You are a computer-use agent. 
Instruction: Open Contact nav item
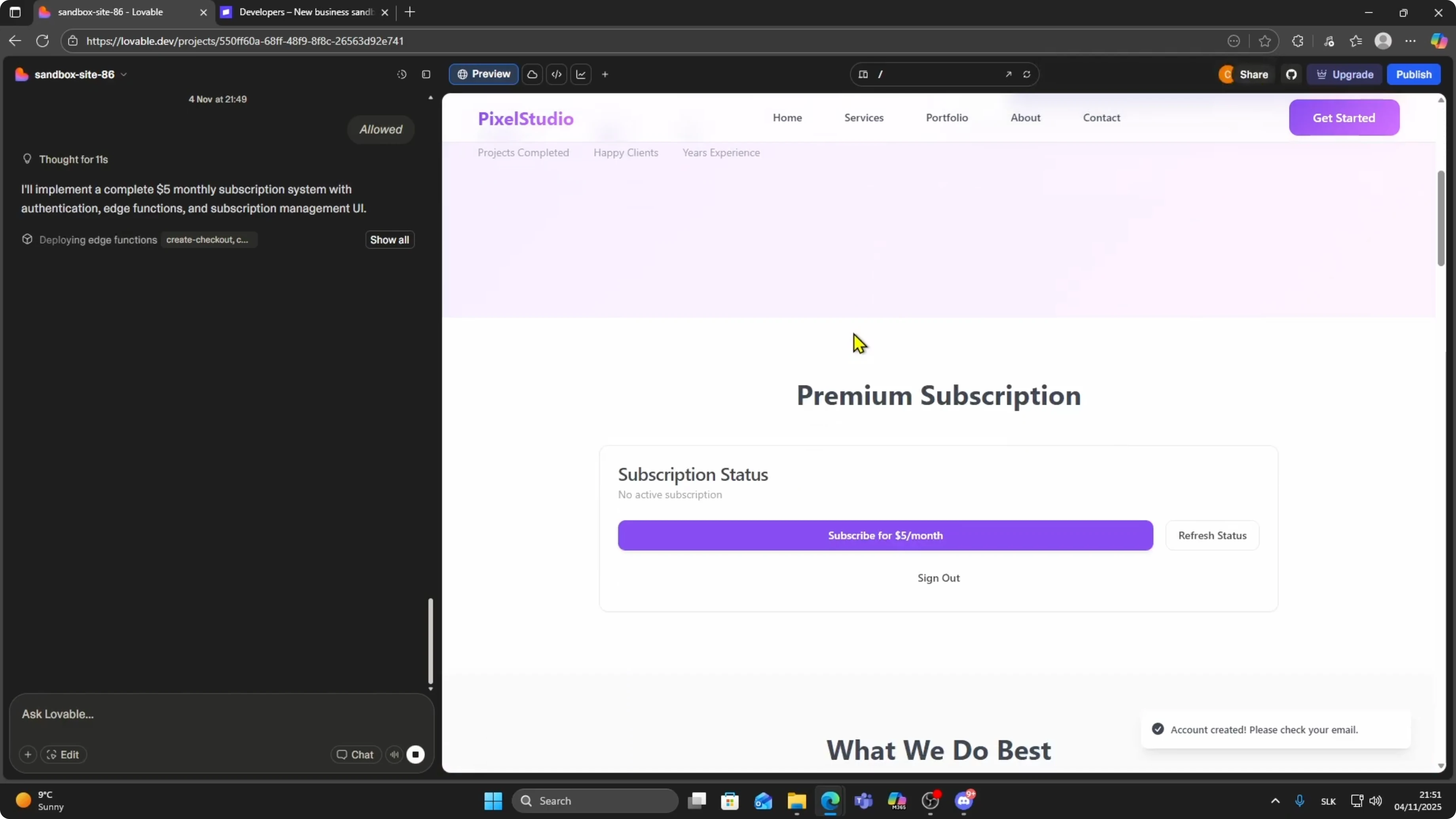tap(1101, 118)
